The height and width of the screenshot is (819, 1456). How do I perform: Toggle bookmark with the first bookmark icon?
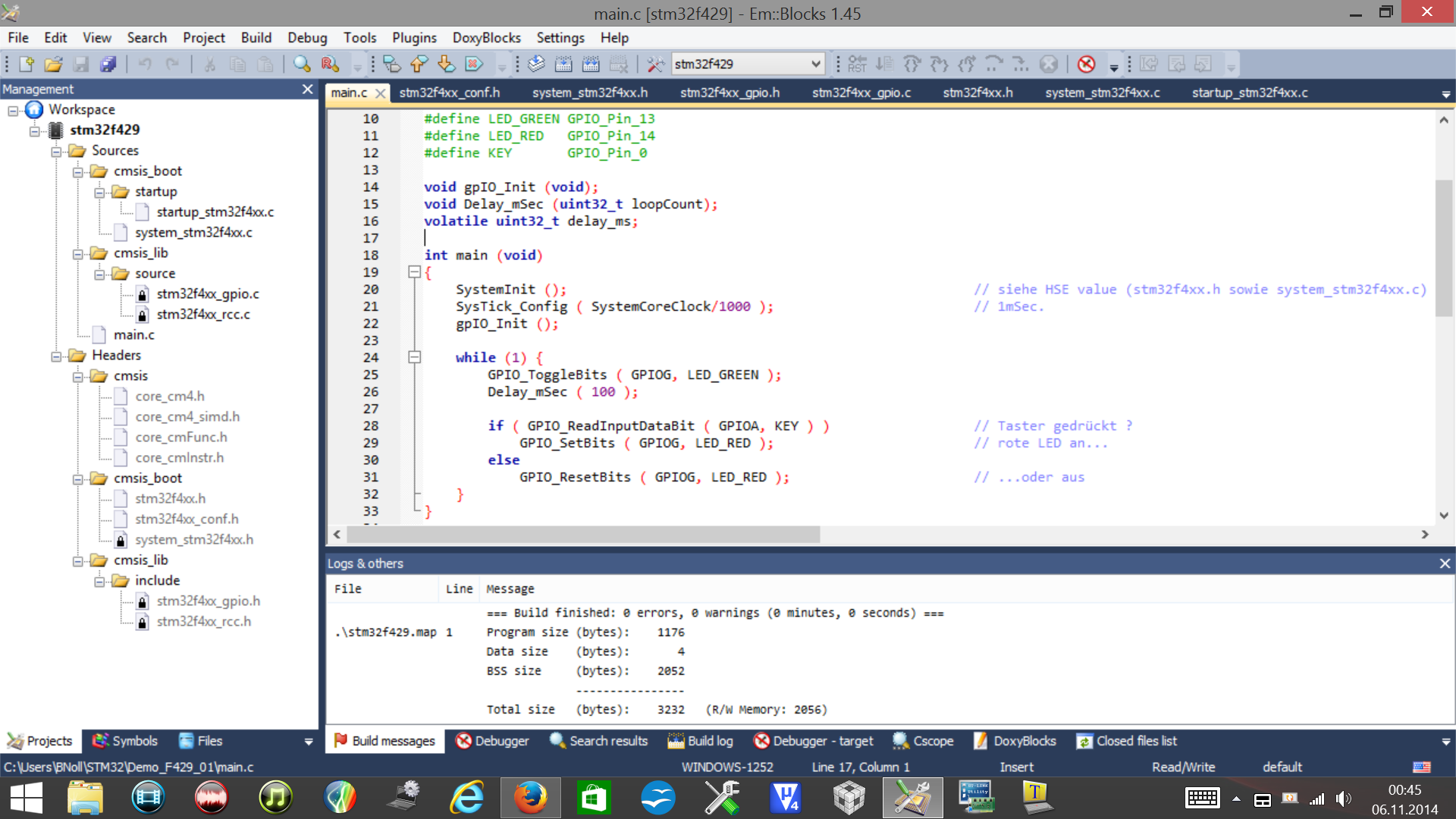[391, 64]
